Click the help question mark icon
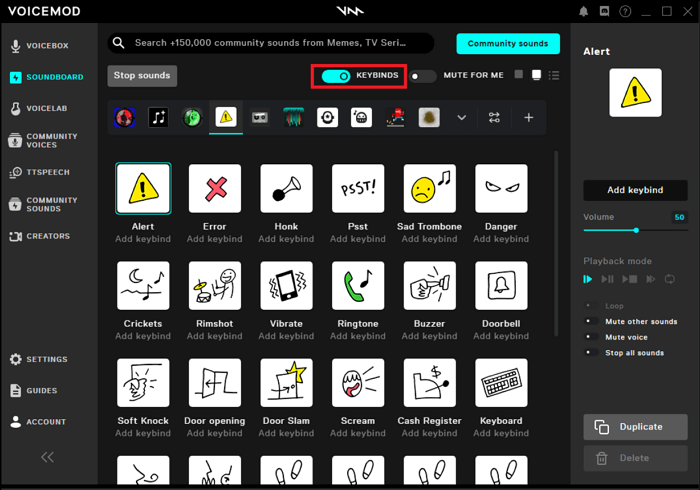The image size is (700, 490). point(626,12)
